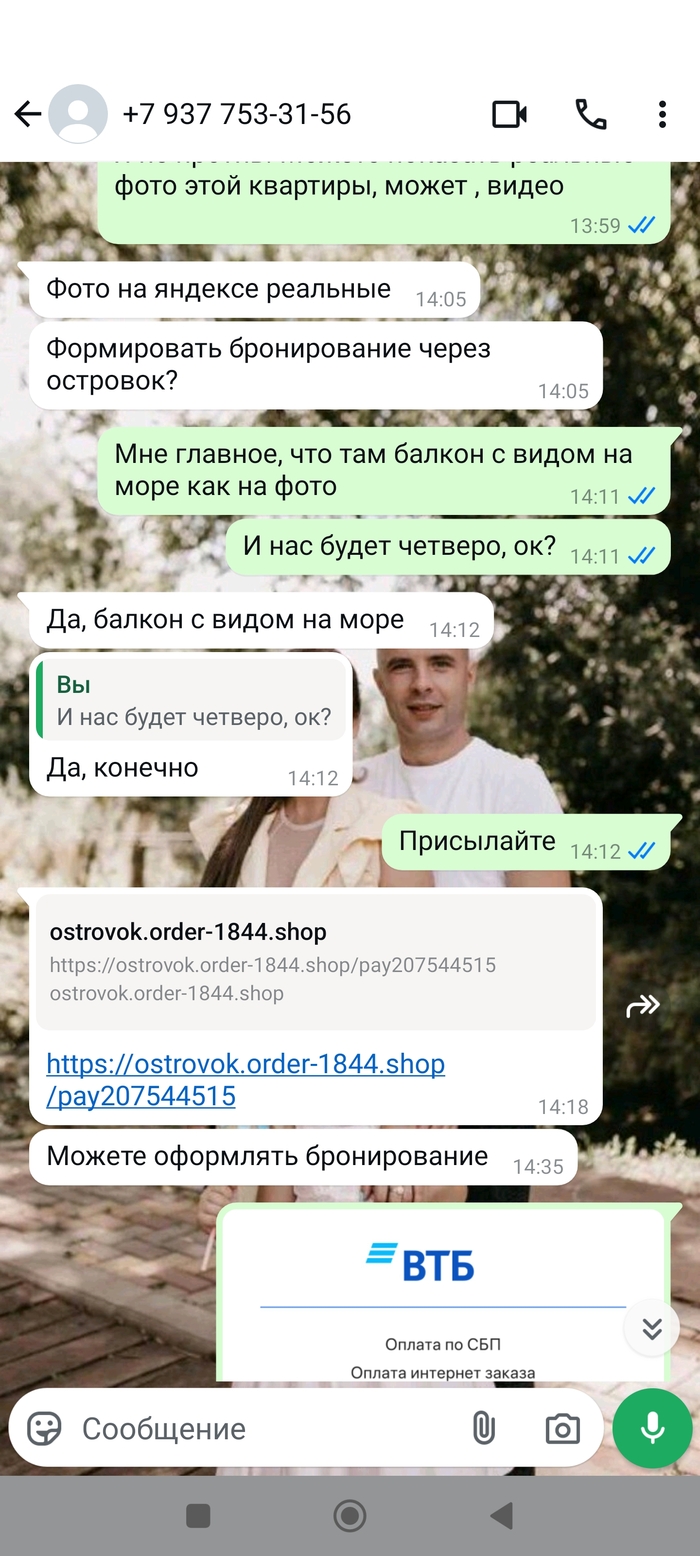Tap the back arrow to leave chat
The height and width of the screenshot is (1556, 700).
pos(27,114)
